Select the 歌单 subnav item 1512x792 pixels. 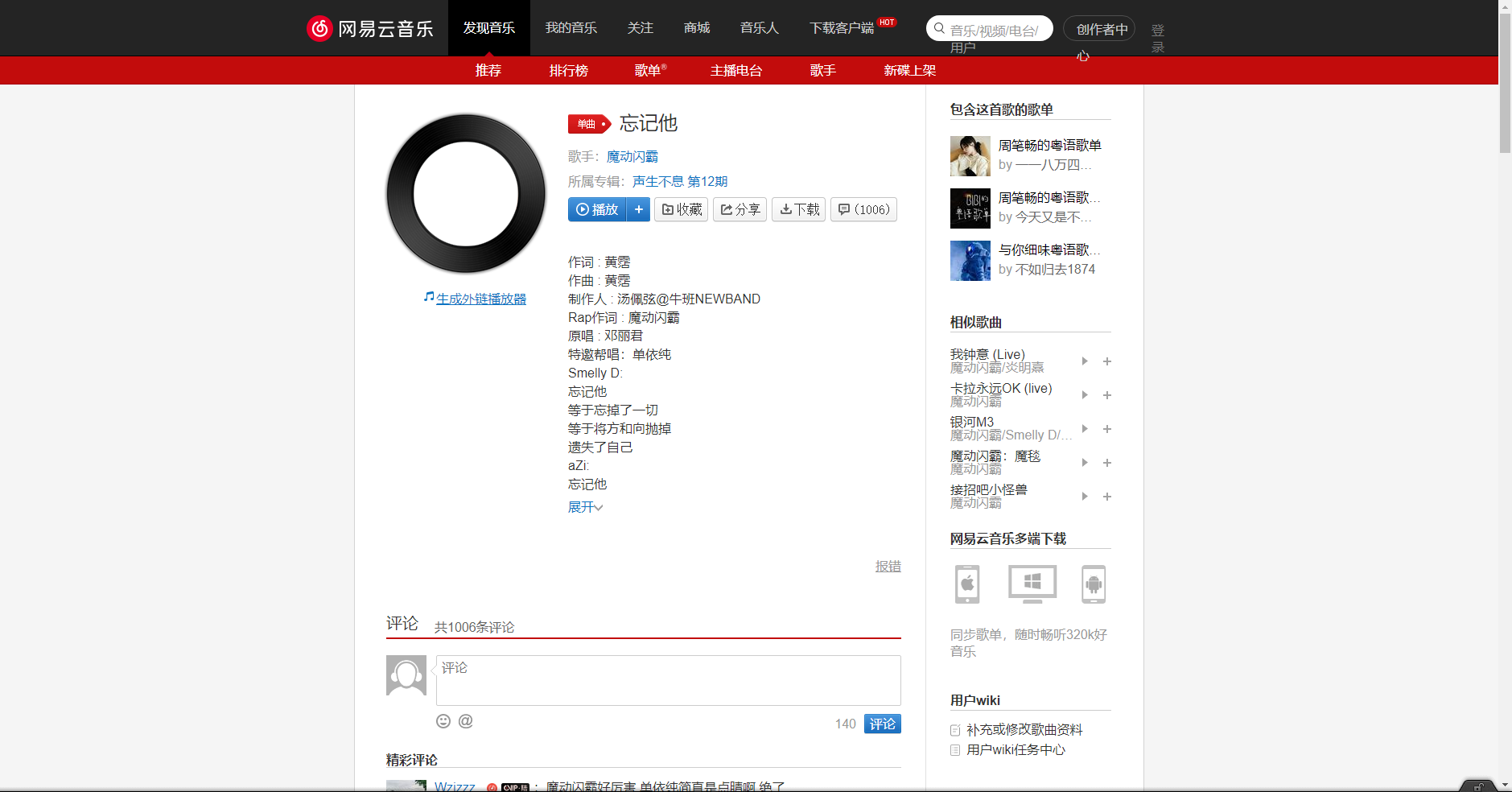tap(649, 71)
